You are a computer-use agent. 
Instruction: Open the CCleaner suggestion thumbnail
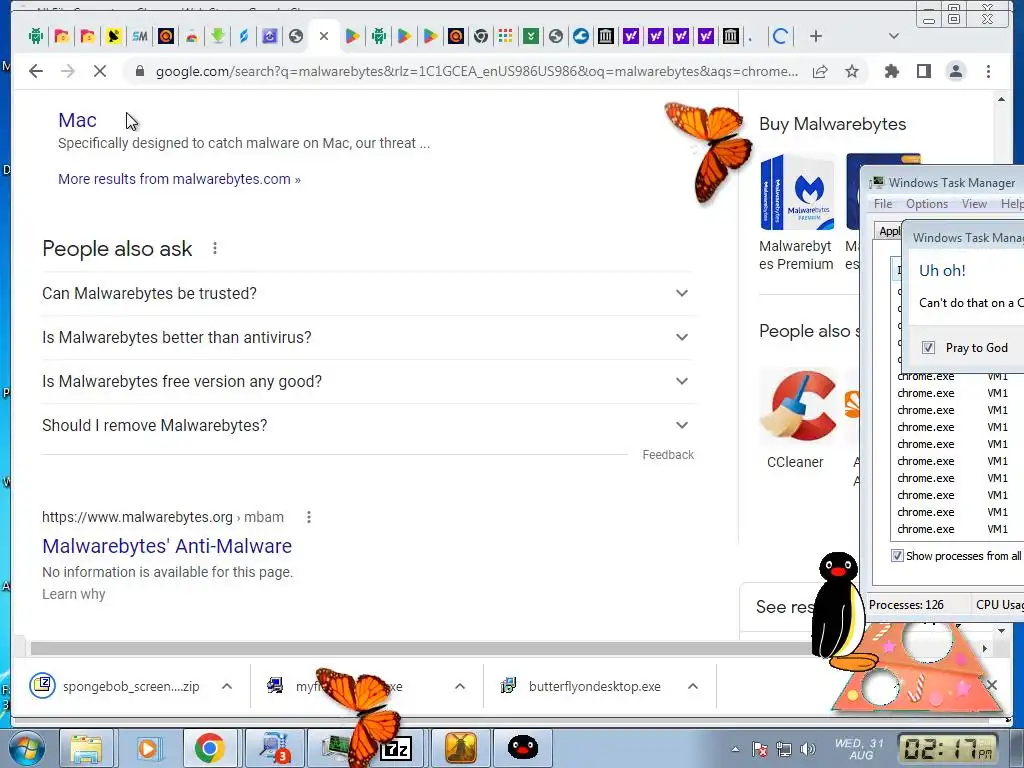coord(796,406)
